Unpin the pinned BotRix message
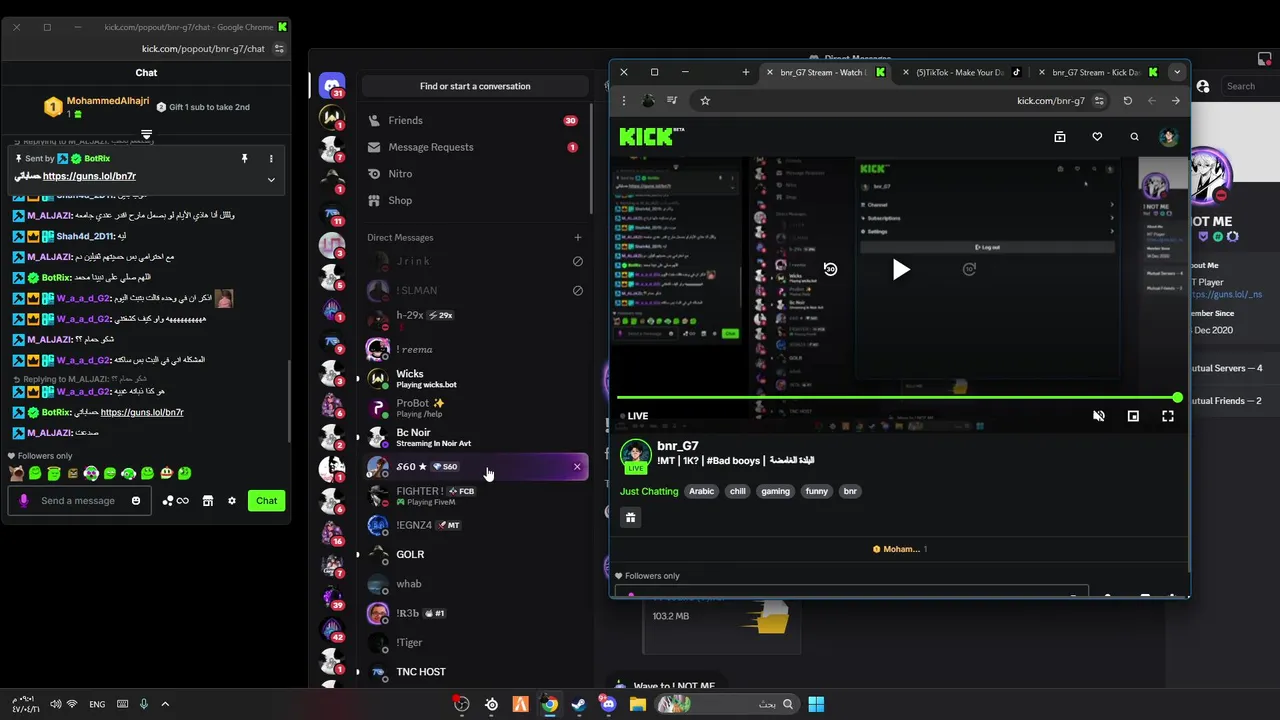This screenshot has height=720, width=1280. (244, 159)
